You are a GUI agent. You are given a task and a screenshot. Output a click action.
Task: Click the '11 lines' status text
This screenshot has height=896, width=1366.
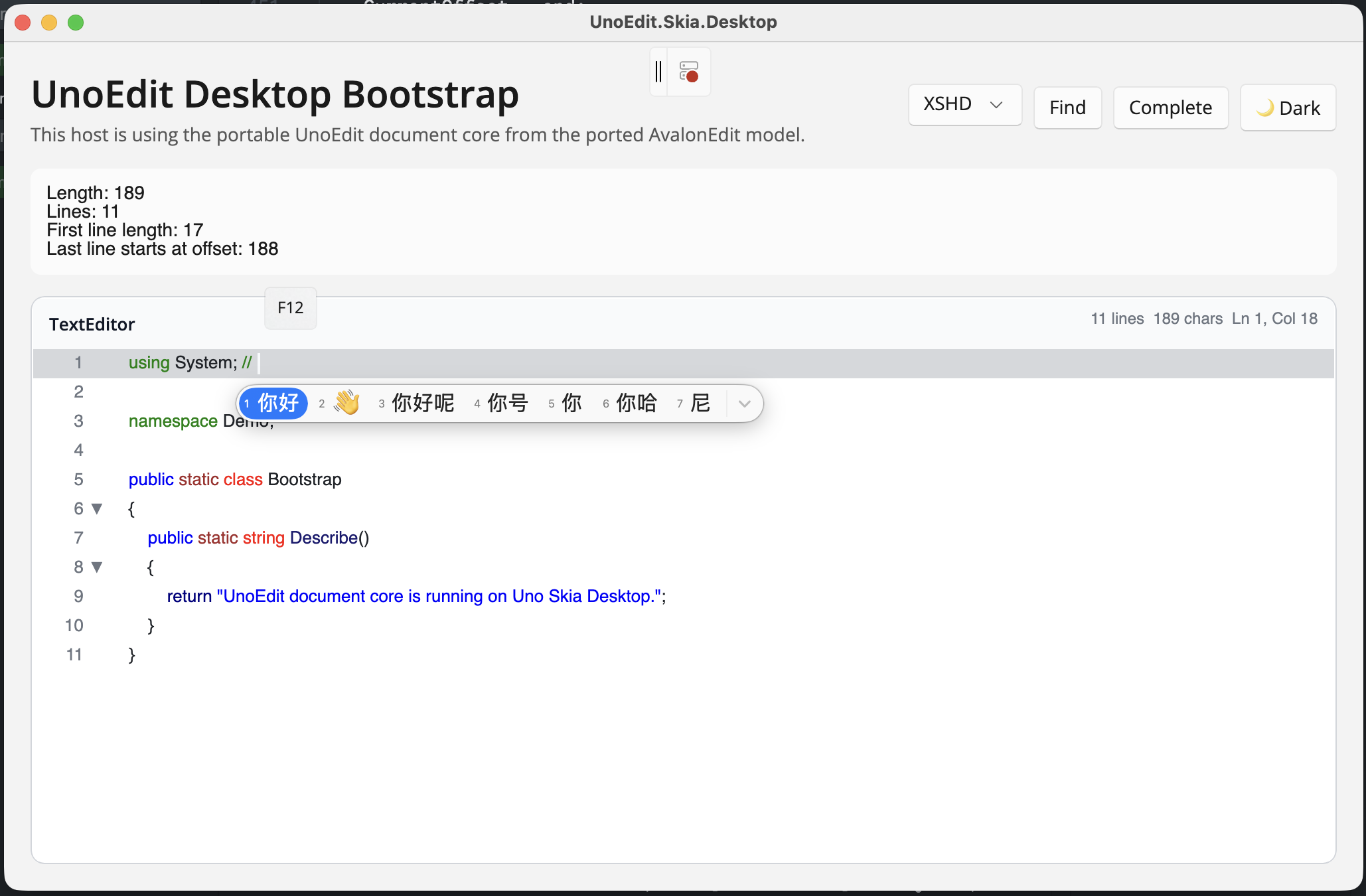(x=1118, y=319)
